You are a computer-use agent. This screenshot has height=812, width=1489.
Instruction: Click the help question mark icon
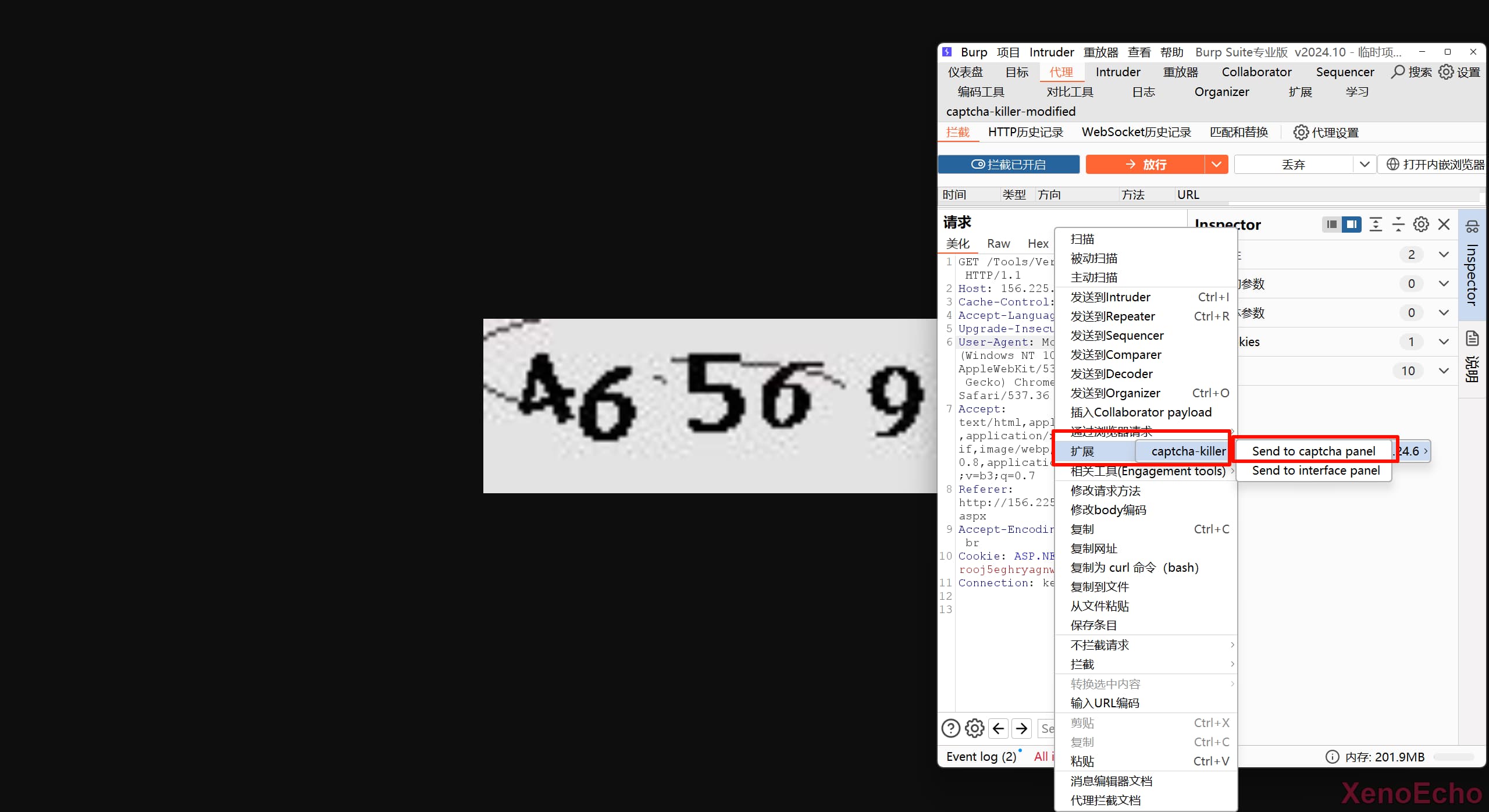point(950,728)
